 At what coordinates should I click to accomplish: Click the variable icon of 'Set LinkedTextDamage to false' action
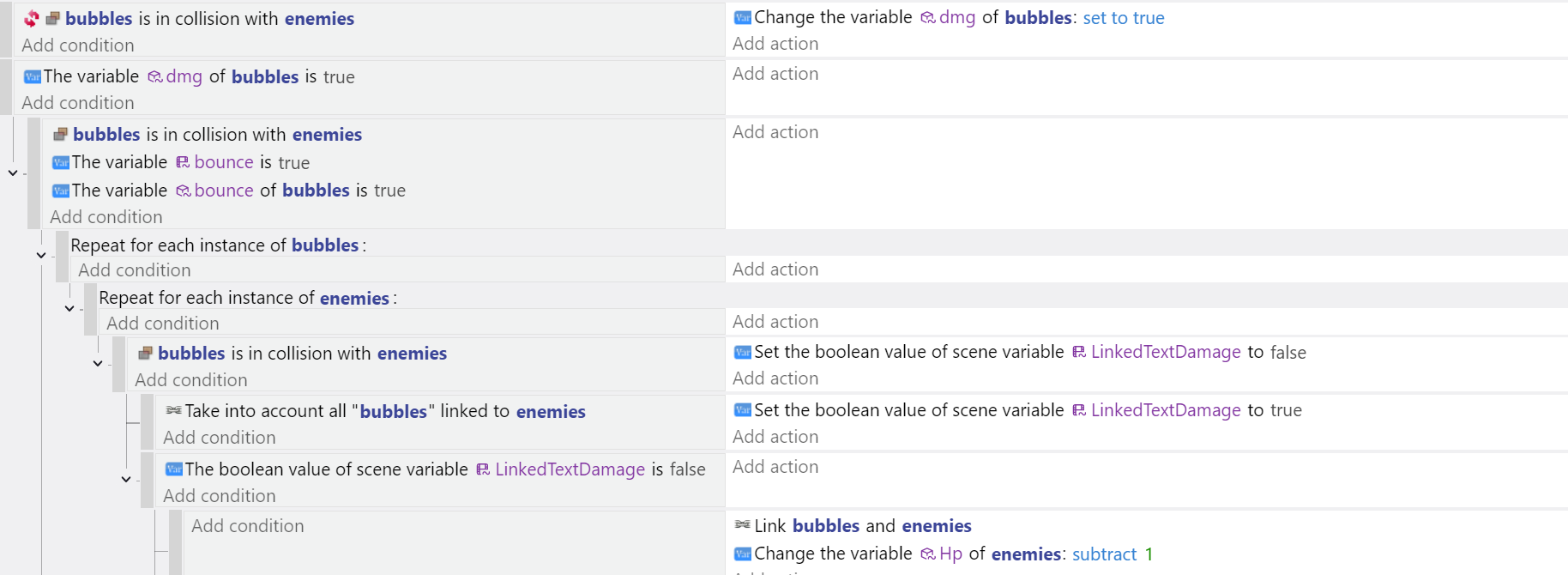743,352
